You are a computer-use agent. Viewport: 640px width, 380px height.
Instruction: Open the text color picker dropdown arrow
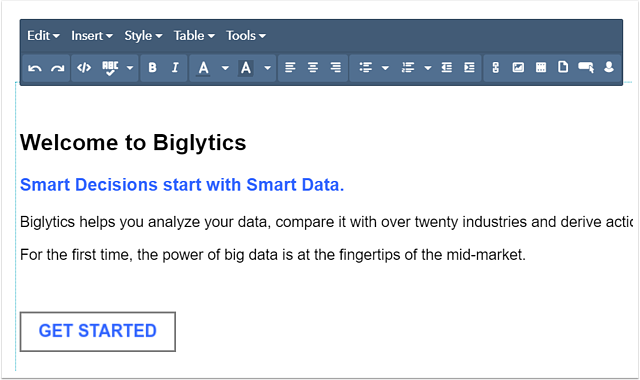tap(225, 68)
